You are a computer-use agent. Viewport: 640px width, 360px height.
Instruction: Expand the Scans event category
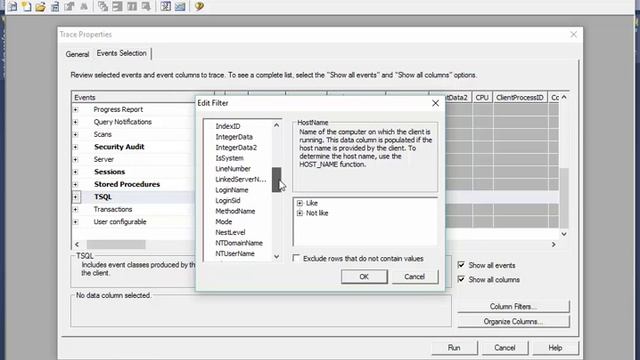(x=76, y=134)
